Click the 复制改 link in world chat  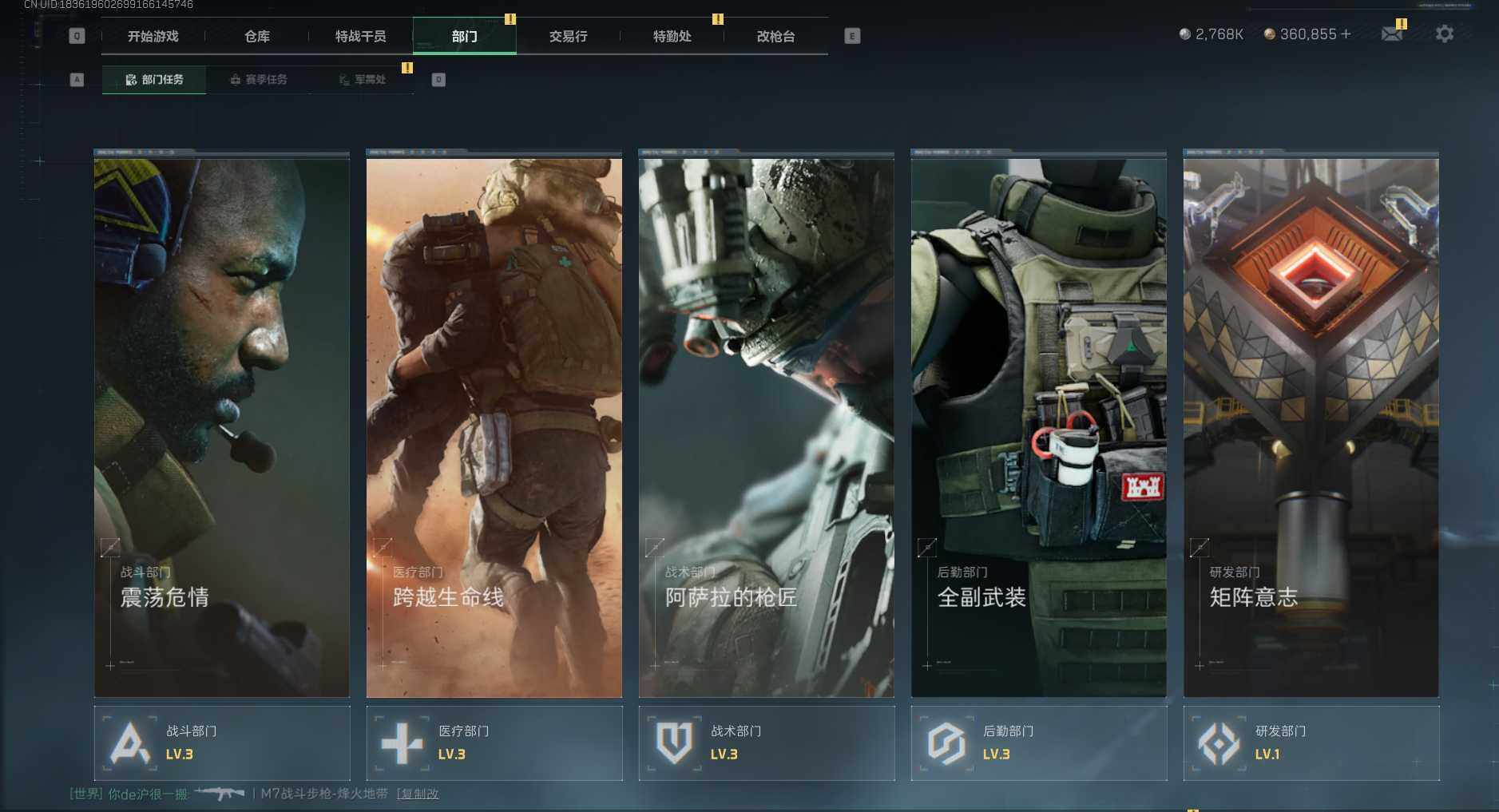[418, 794]
